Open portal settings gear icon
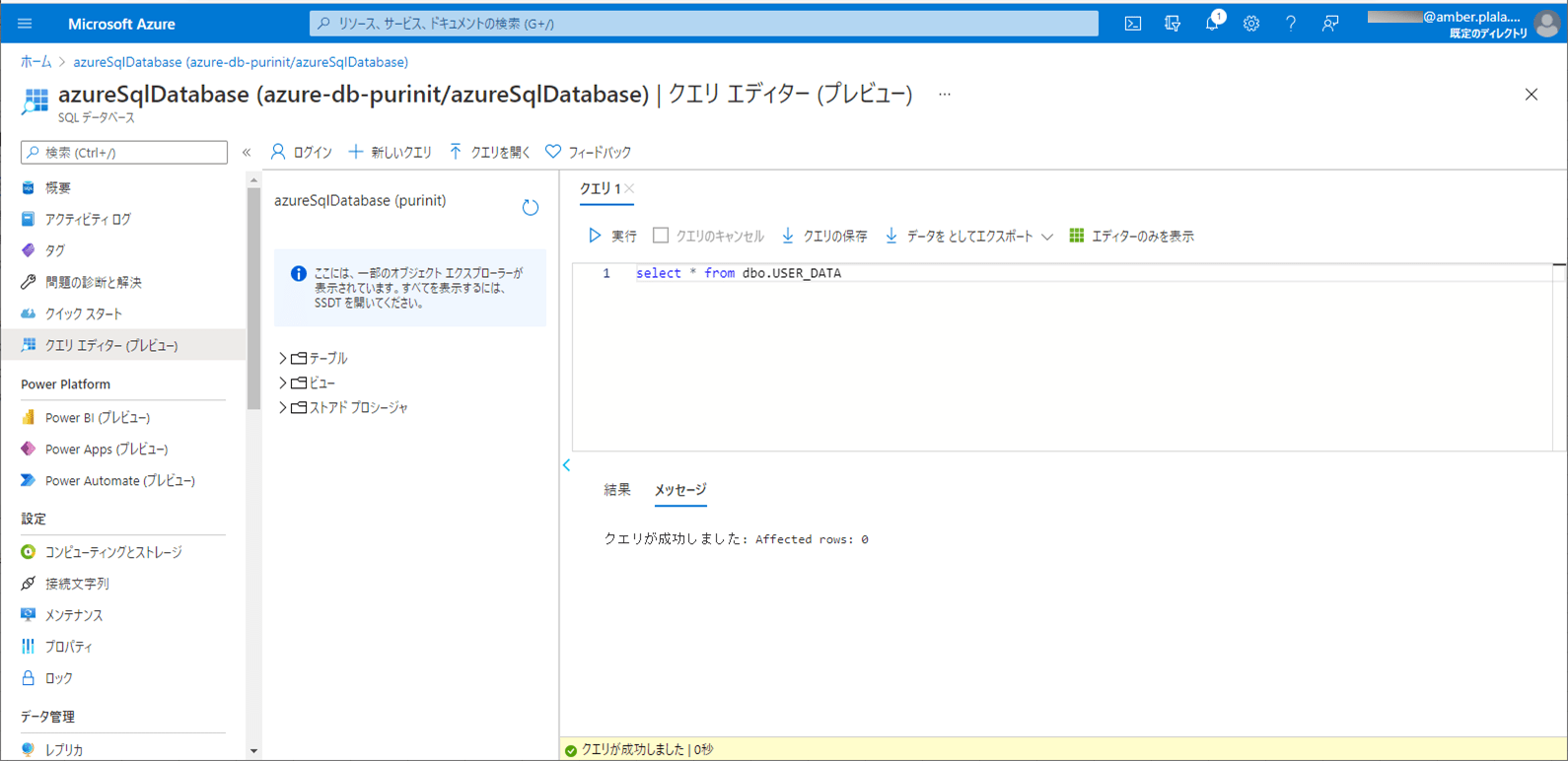This screenshot has width=1568, height=761. pos(1250,24)
